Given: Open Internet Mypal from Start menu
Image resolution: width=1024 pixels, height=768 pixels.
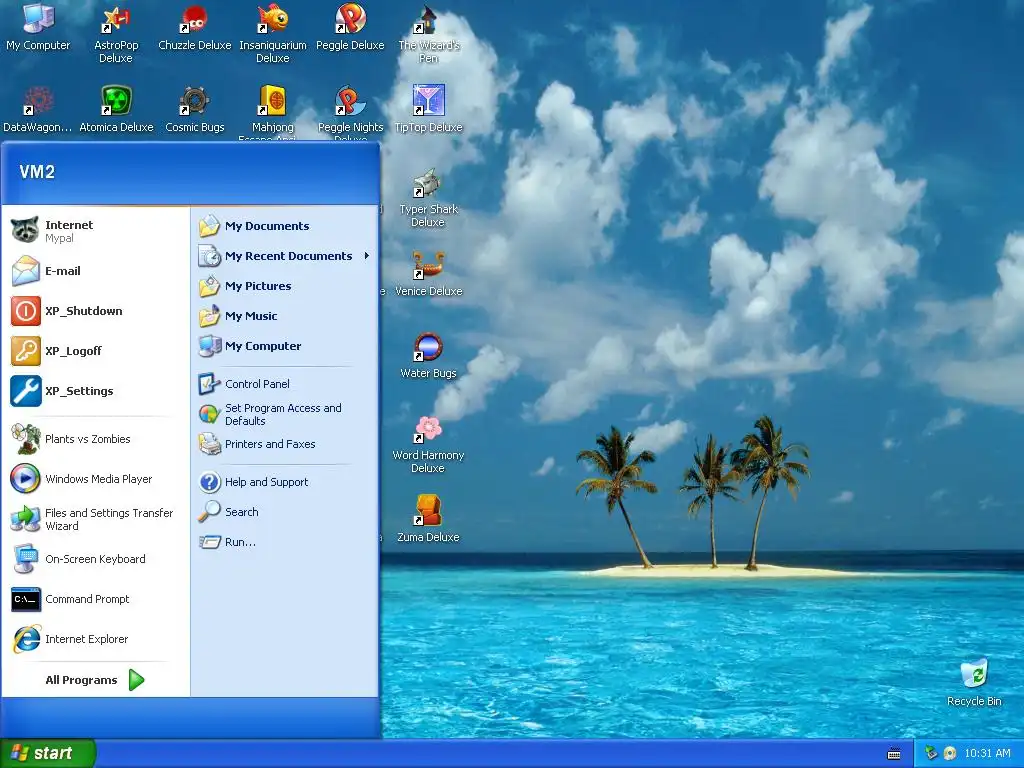Looking at the screenshot, I should click(96, 231).
